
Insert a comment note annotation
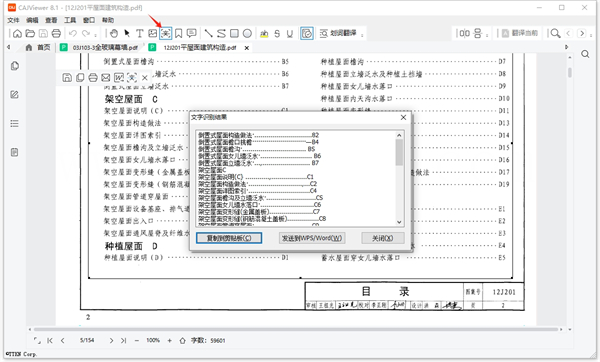tap(192, 34)
